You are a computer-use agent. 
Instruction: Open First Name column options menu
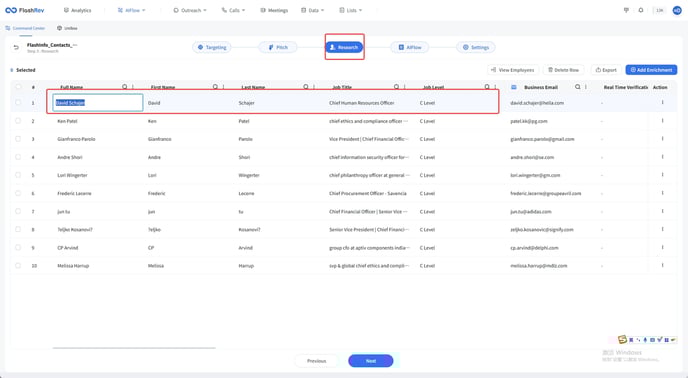click(224, 87)
